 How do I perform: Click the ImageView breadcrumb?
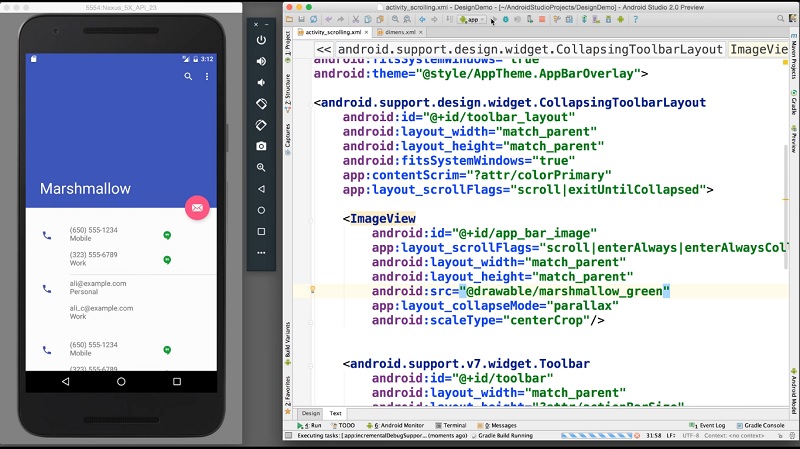[x=758, y=49]
